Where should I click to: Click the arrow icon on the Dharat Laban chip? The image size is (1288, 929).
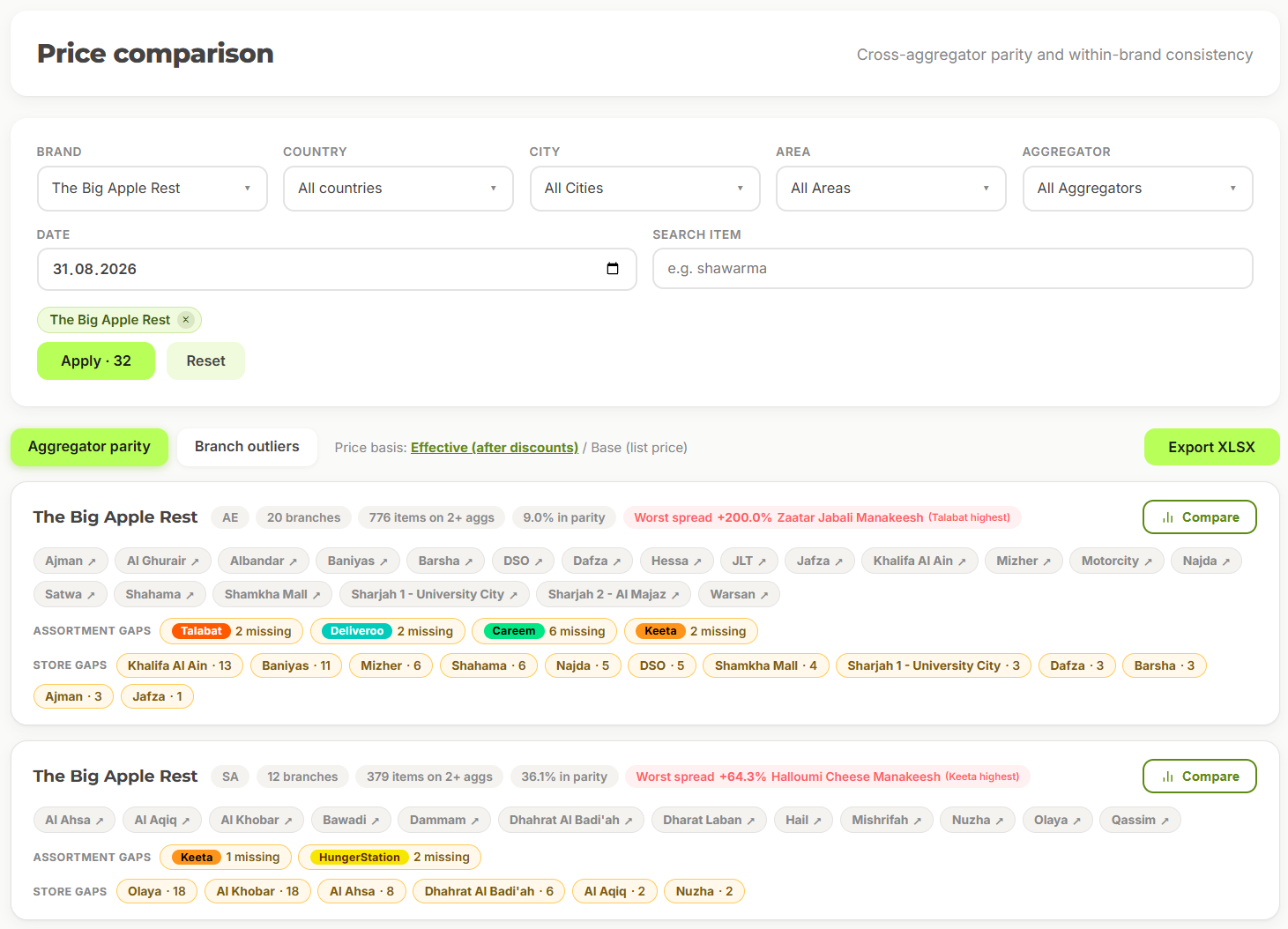(750, 821)
